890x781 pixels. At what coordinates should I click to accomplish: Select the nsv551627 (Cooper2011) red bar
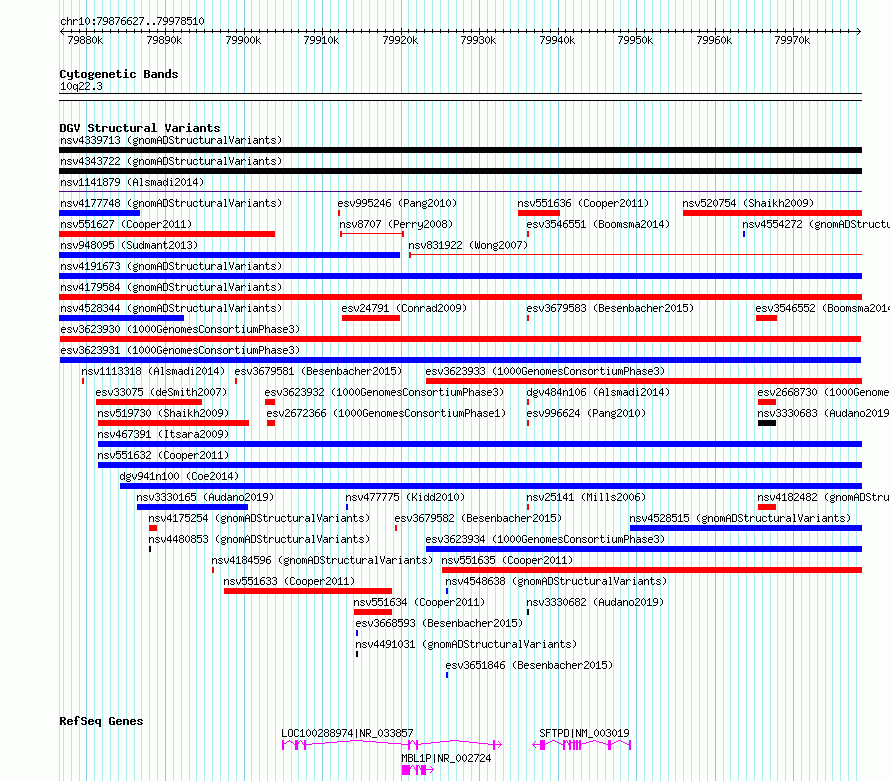coord(167,234)
